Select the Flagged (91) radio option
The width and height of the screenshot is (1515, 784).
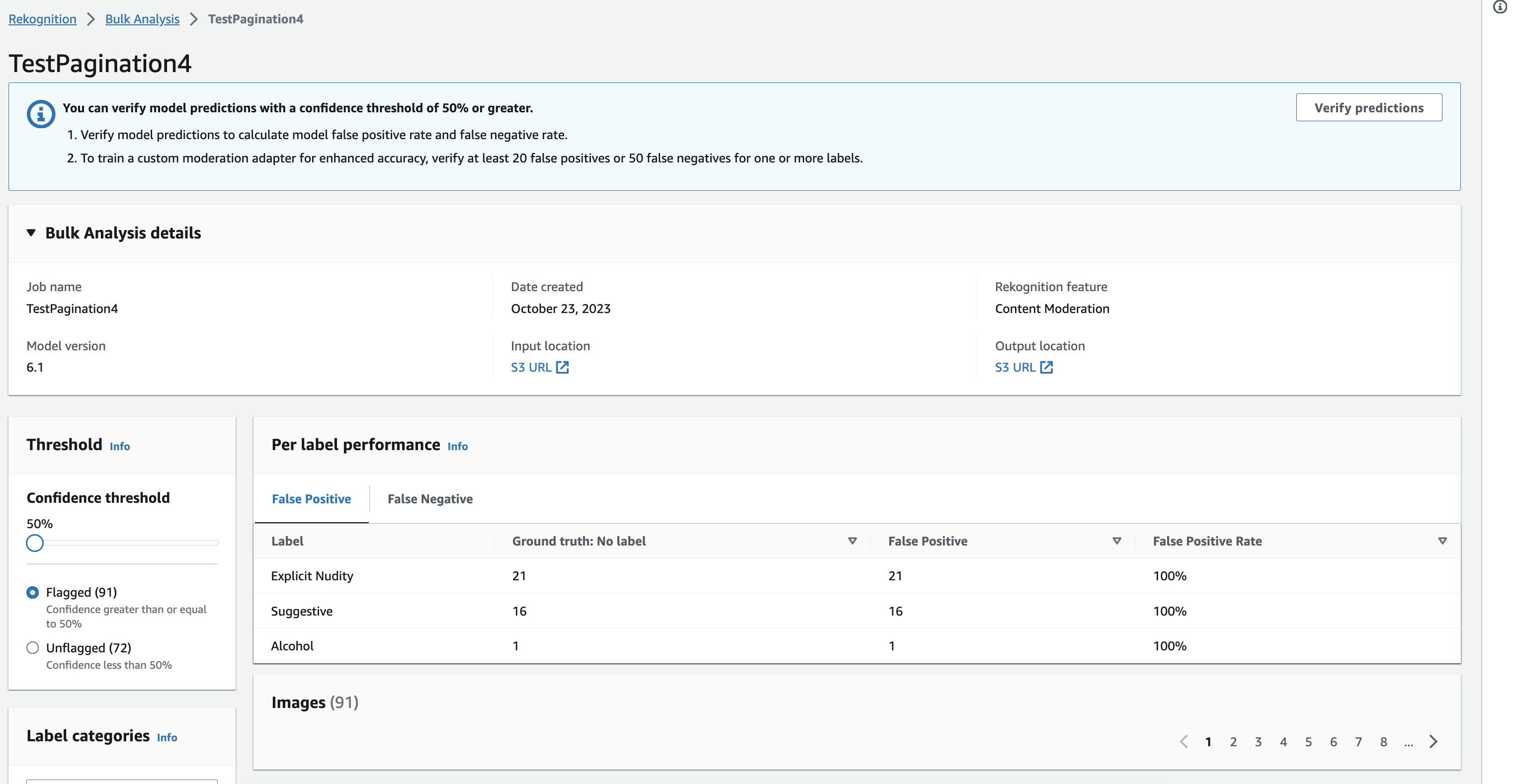coord(33,592)
